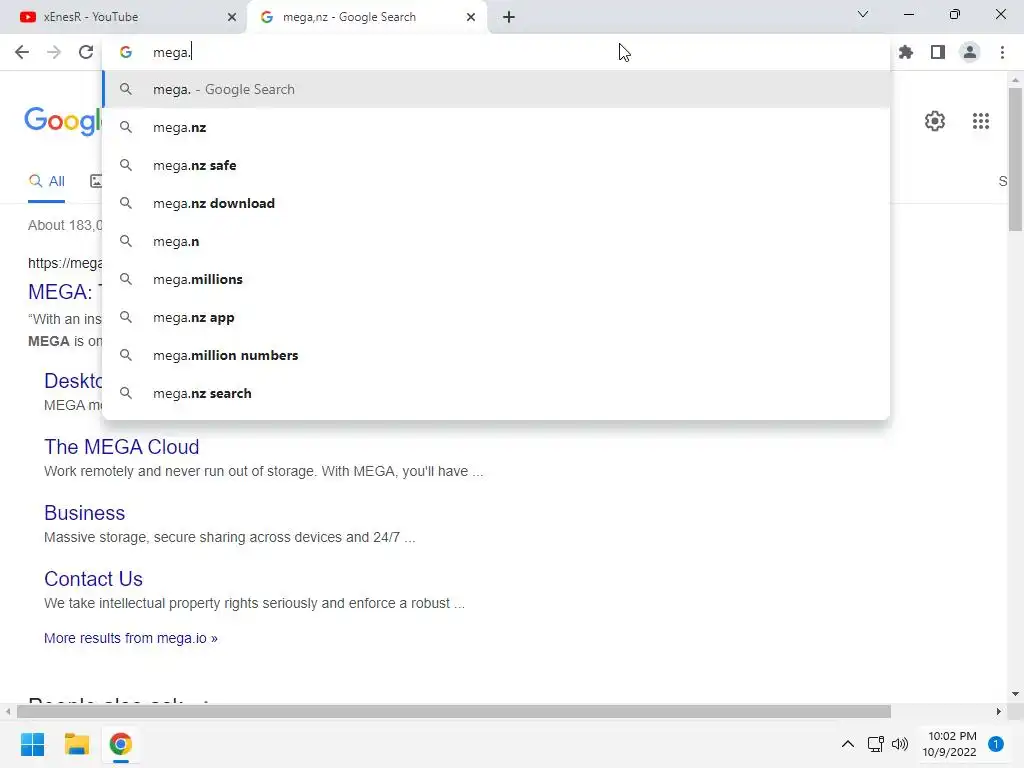
Task: Open the tab search chevron
Action: click(x=863, y=14)
